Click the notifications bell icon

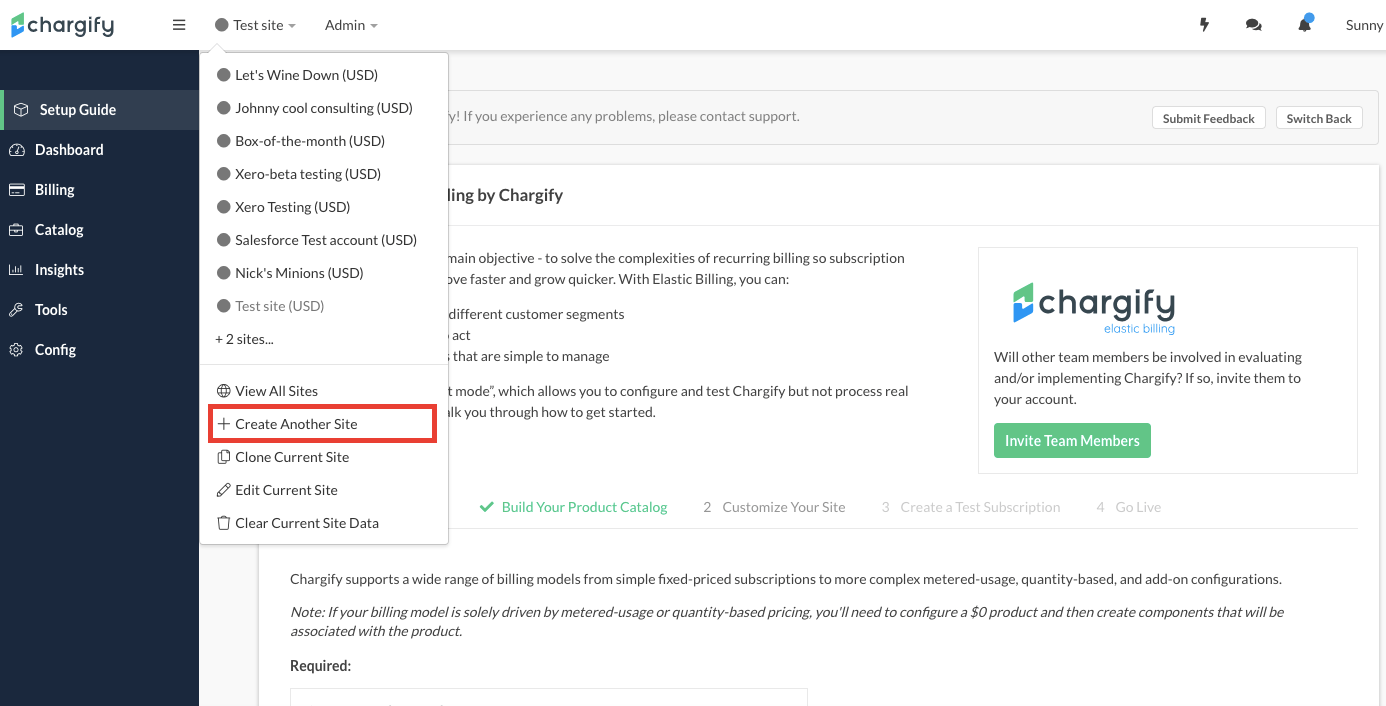1304,25
